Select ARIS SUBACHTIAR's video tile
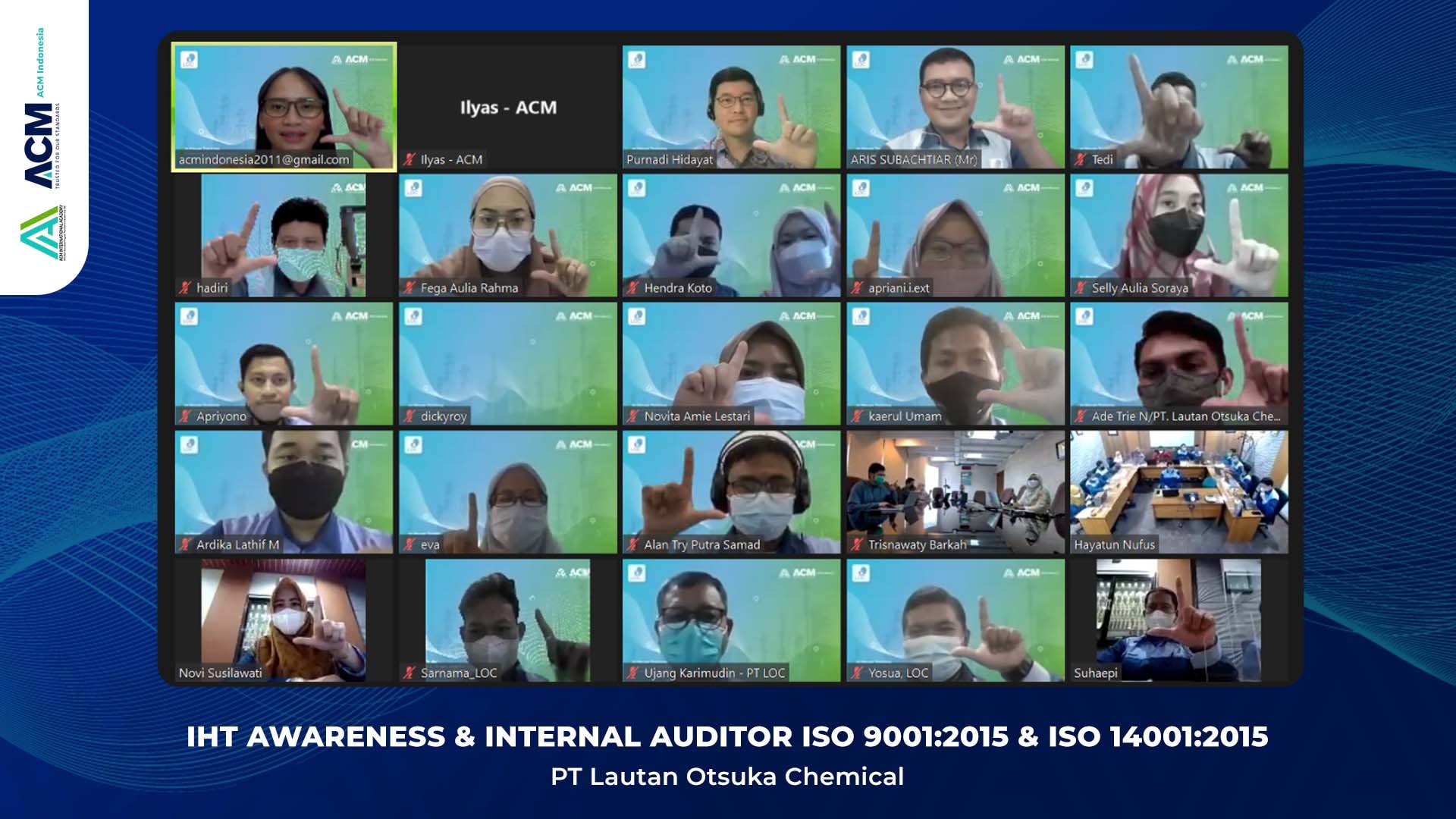1456x819 pixels. tap(955, 106)
